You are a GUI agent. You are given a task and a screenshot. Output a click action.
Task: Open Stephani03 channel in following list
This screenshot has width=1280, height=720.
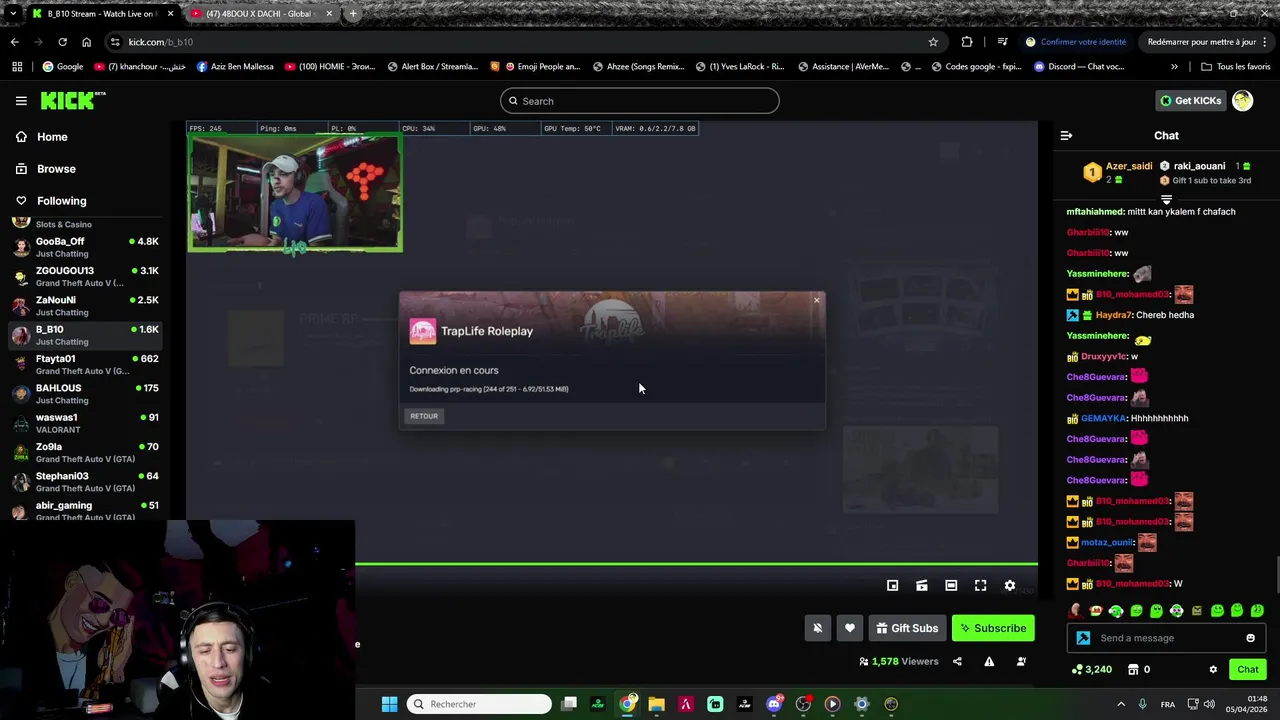click(86, 482)
